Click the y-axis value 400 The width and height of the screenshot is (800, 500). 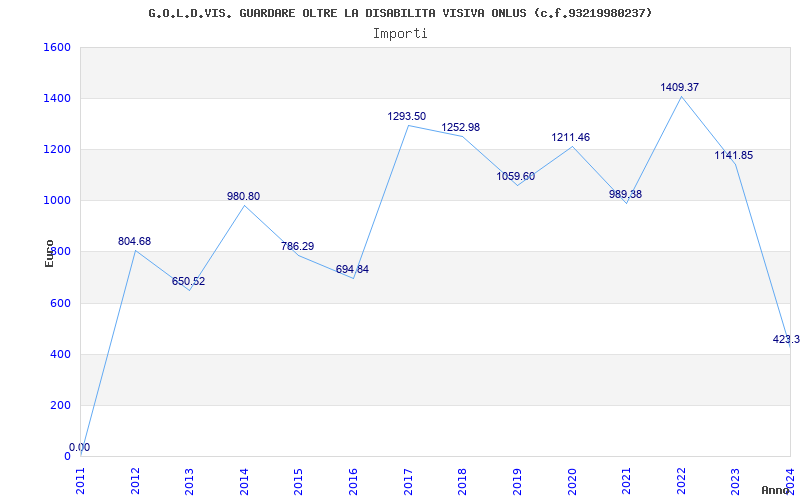click(60, 355)
